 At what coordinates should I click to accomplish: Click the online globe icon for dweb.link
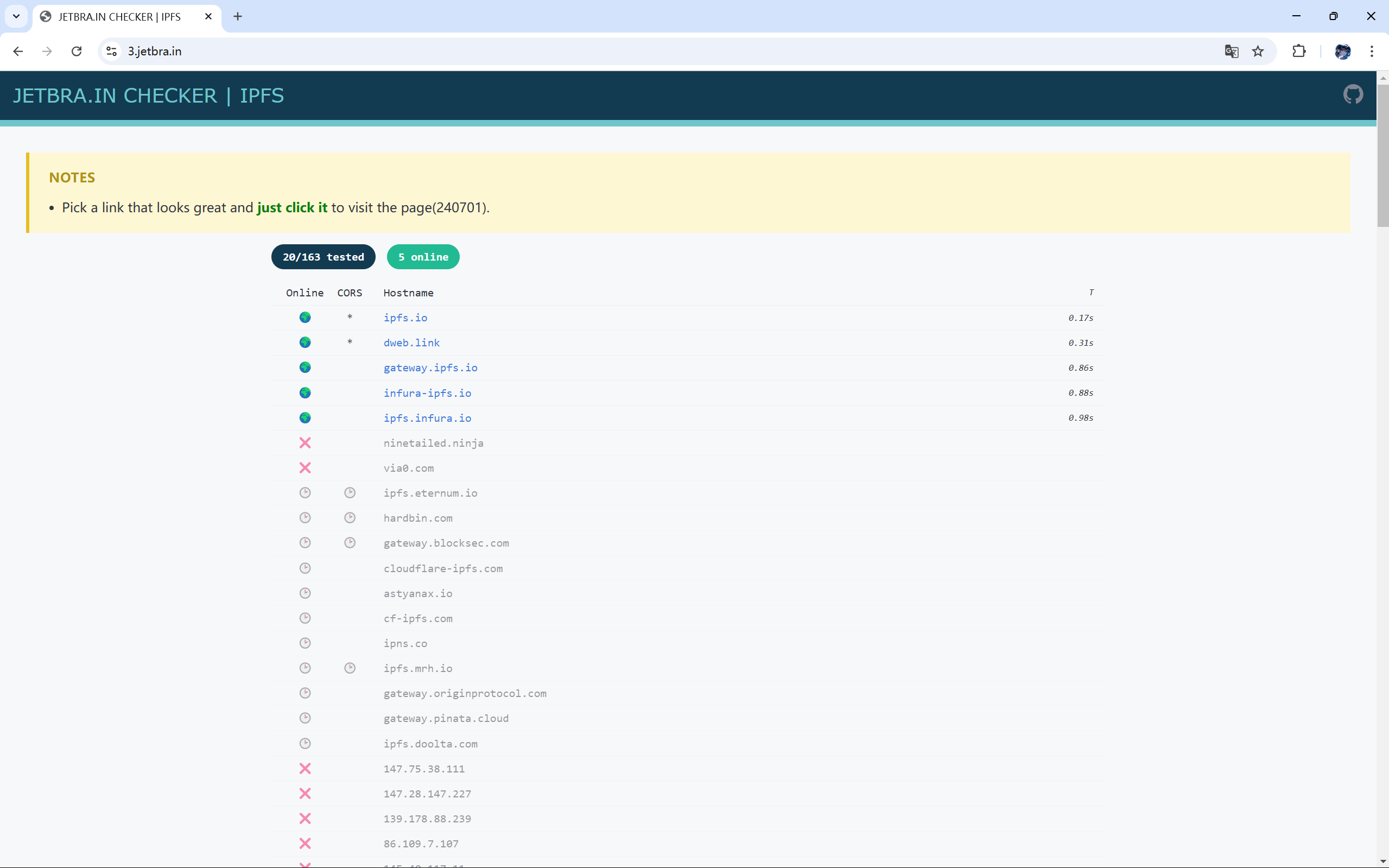point(306,343)
